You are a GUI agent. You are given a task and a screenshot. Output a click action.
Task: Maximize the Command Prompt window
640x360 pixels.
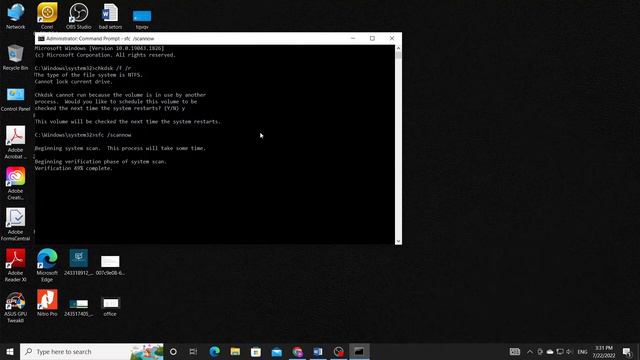click(372, 38)
